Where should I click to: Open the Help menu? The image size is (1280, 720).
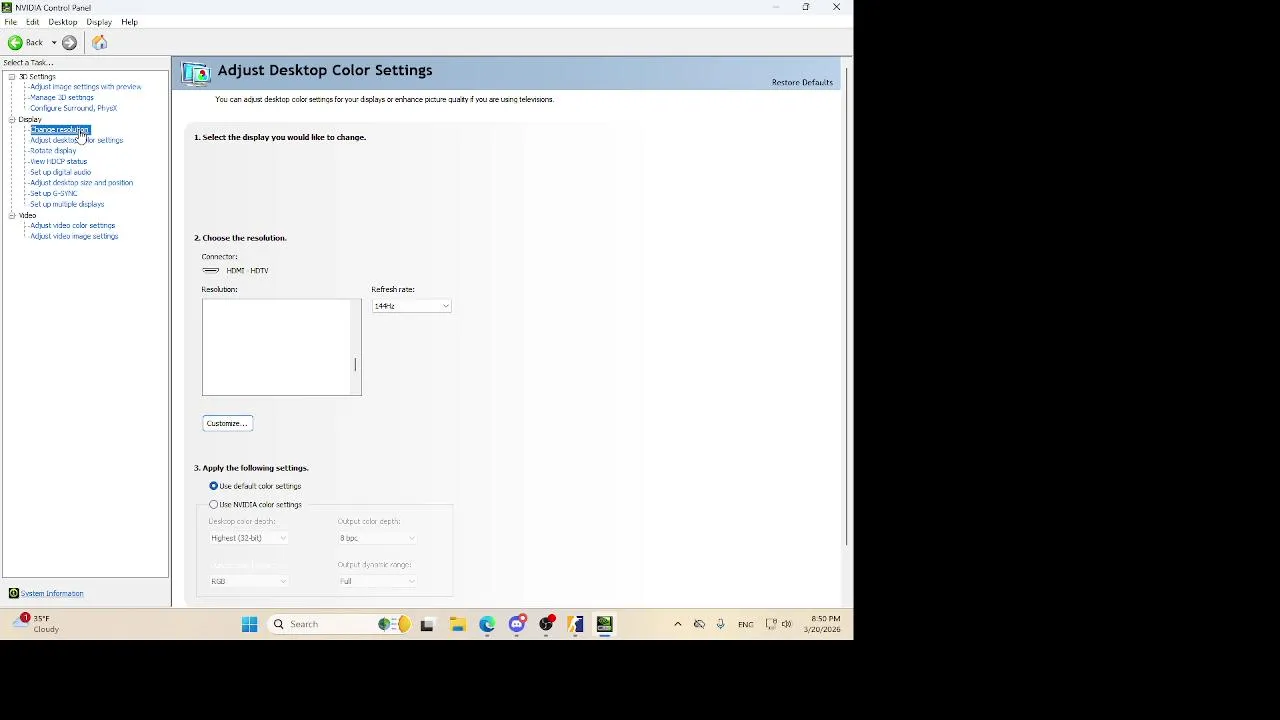tap(129, 22)
